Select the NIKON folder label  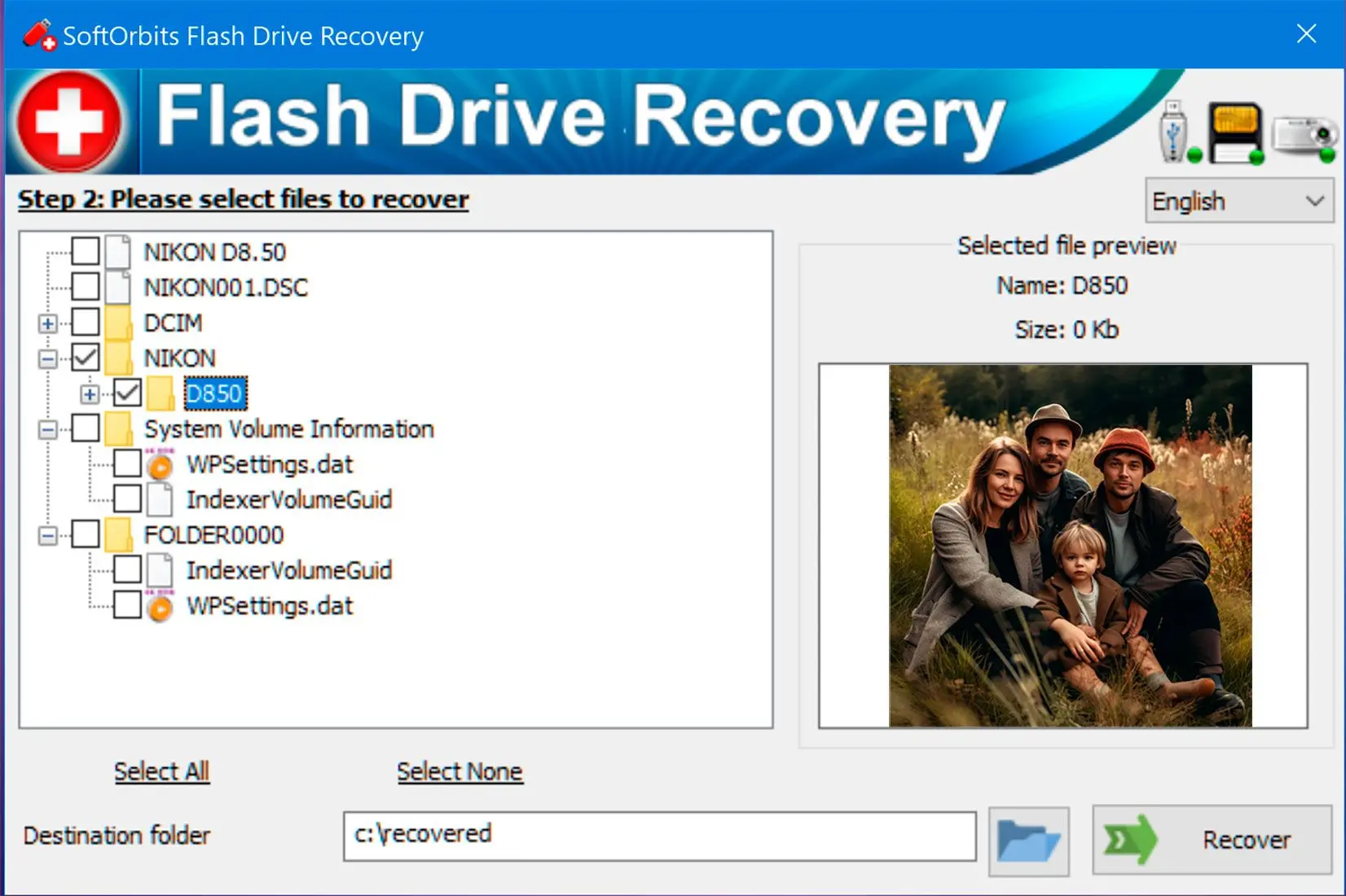pyautogui.click(x=180, y=358)
